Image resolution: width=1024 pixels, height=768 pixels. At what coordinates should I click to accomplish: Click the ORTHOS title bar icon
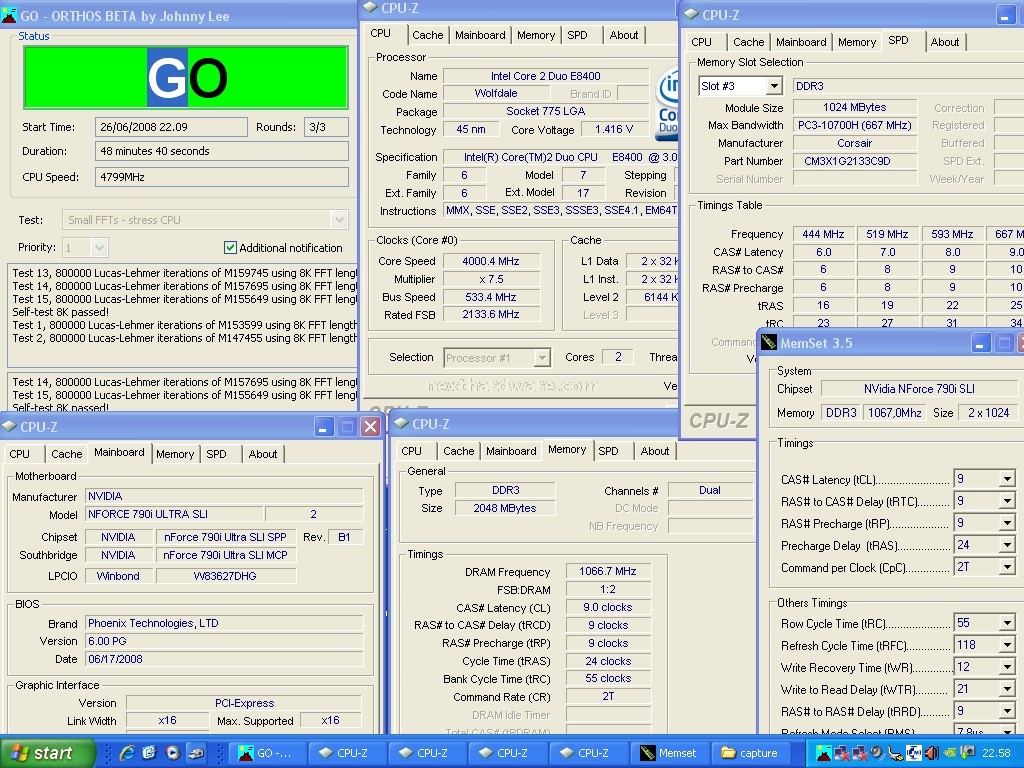(9, 16)
